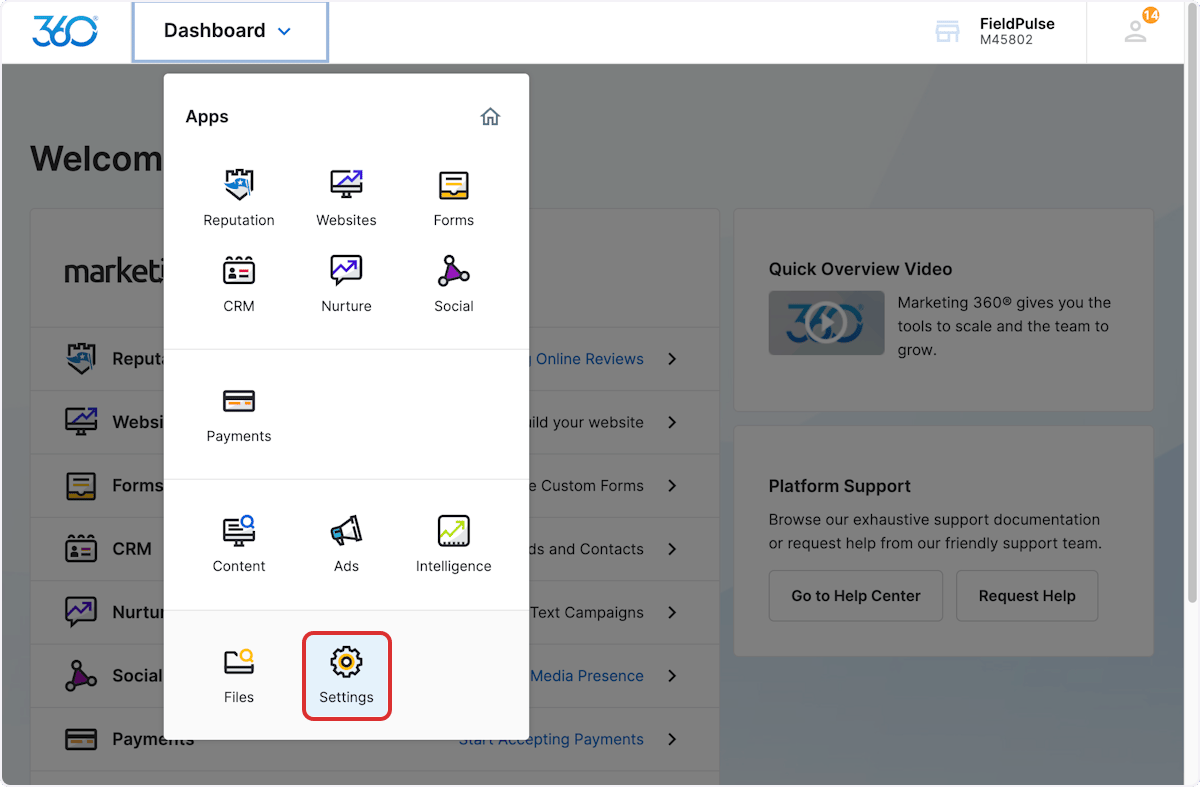Open the Ads app in Apps menu
Screen dimensions: 1200x787
(346, 544)
